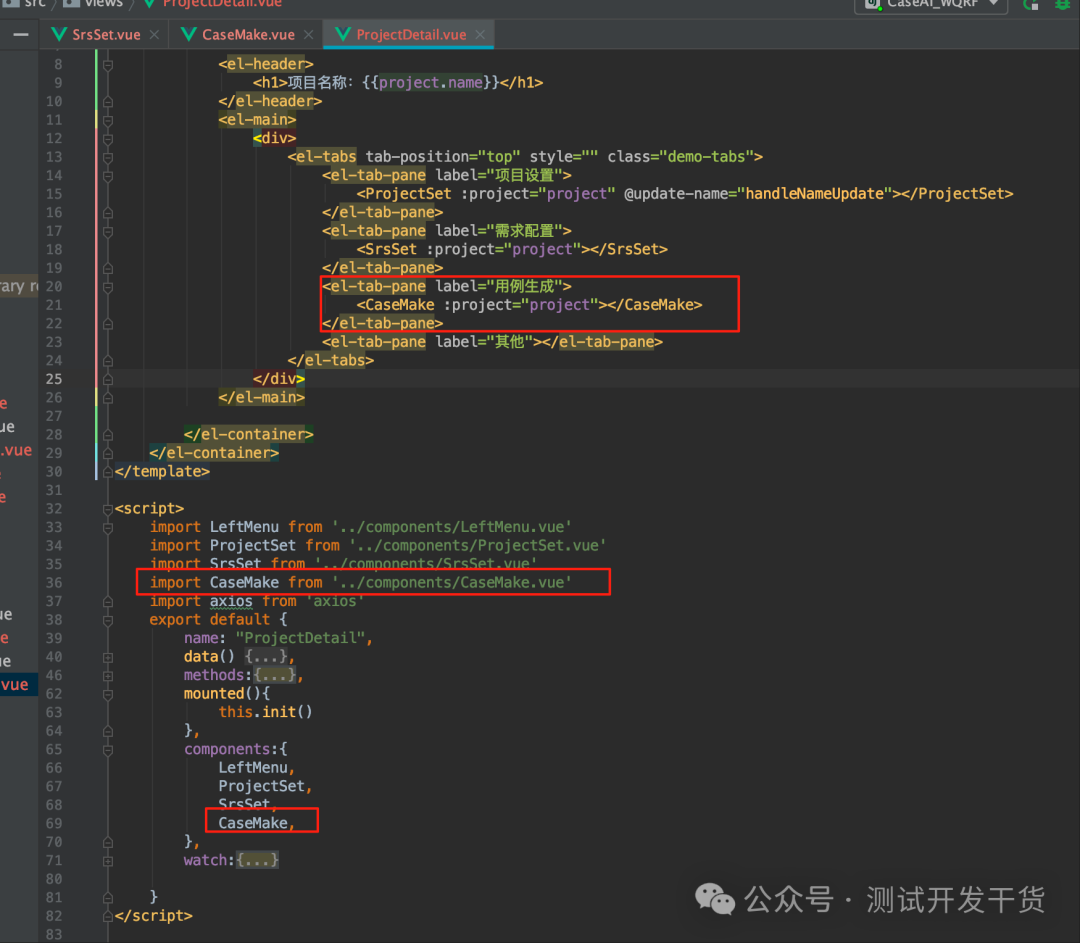This screenshot has width=1080, height=943.
Task: Click the folded {...} placeholder after methods:
Action: pos(276,675)
